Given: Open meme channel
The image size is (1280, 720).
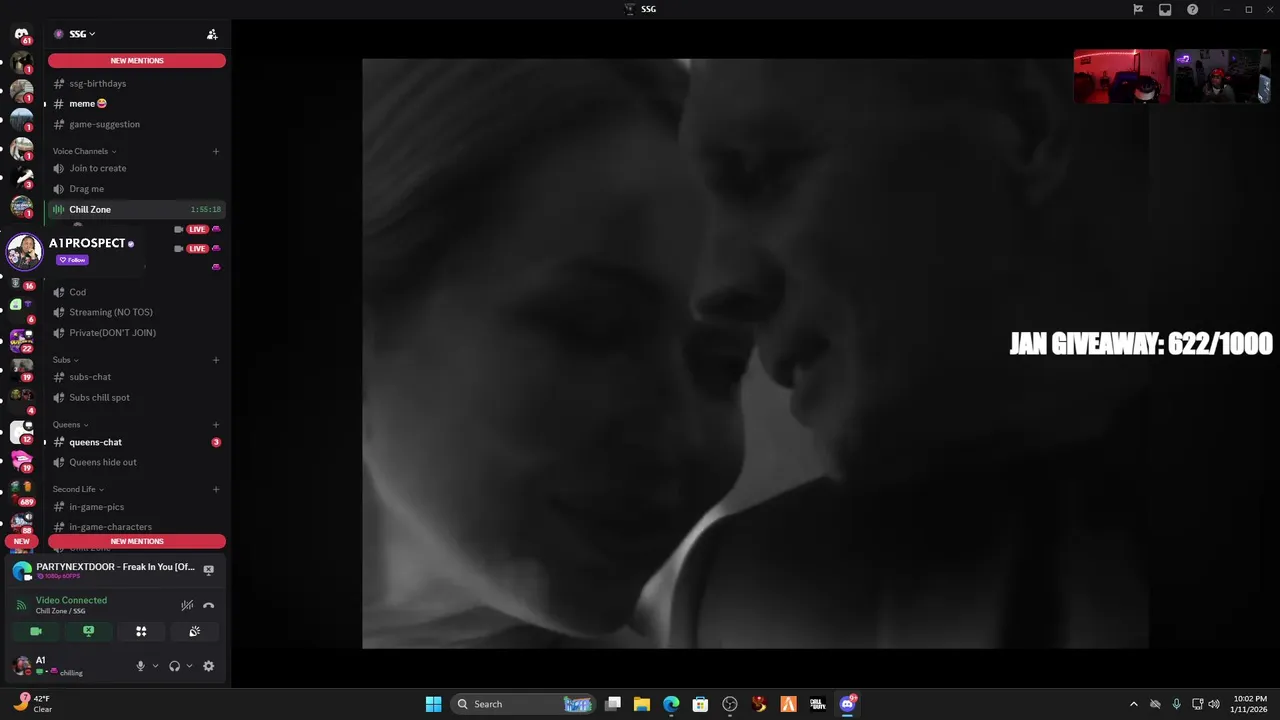Looking at the screenshot, I should pos(136,103).
